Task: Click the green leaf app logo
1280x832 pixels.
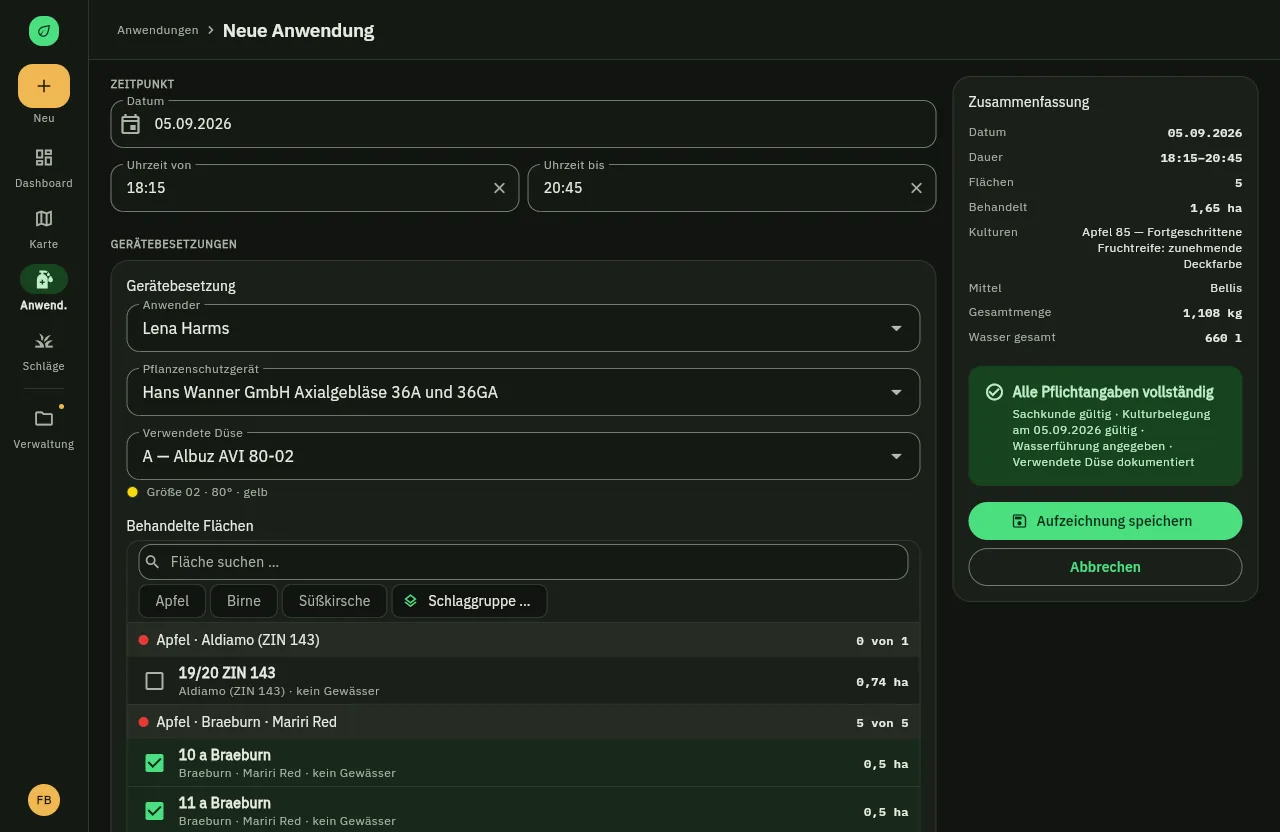Action: click(44, 31)
